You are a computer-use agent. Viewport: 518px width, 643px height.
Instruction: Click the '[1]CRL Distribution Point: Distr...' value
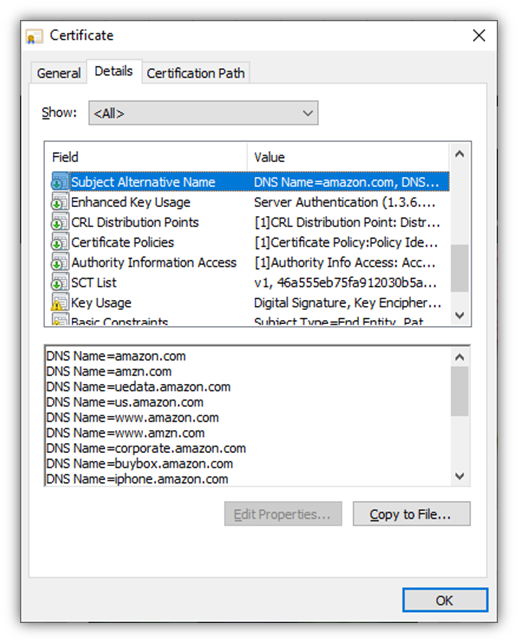347,222
